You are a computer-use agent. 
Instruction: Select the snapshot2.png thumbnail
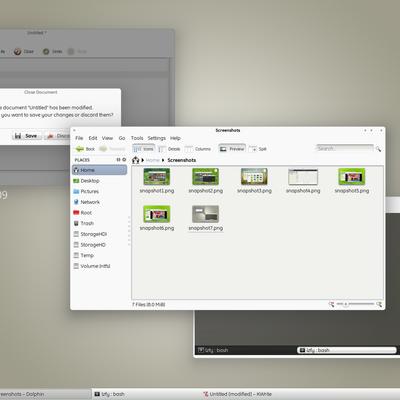click(205, 176)
